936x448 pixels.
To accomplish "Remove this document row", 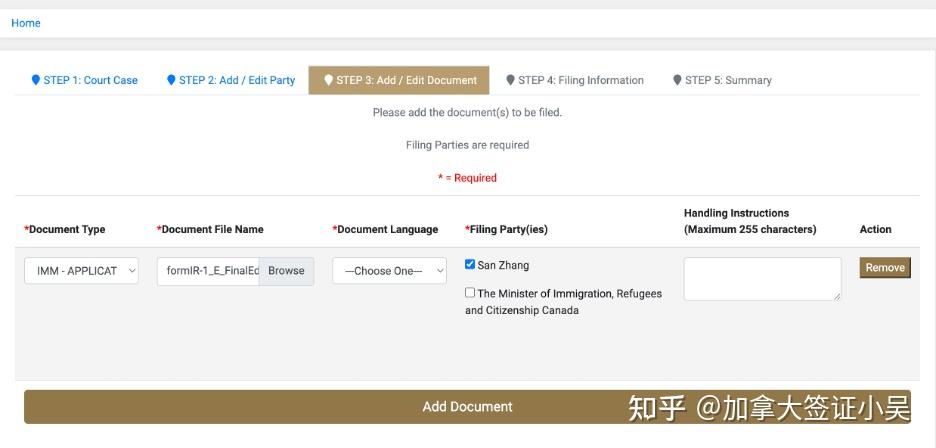I will pos(885,268).
